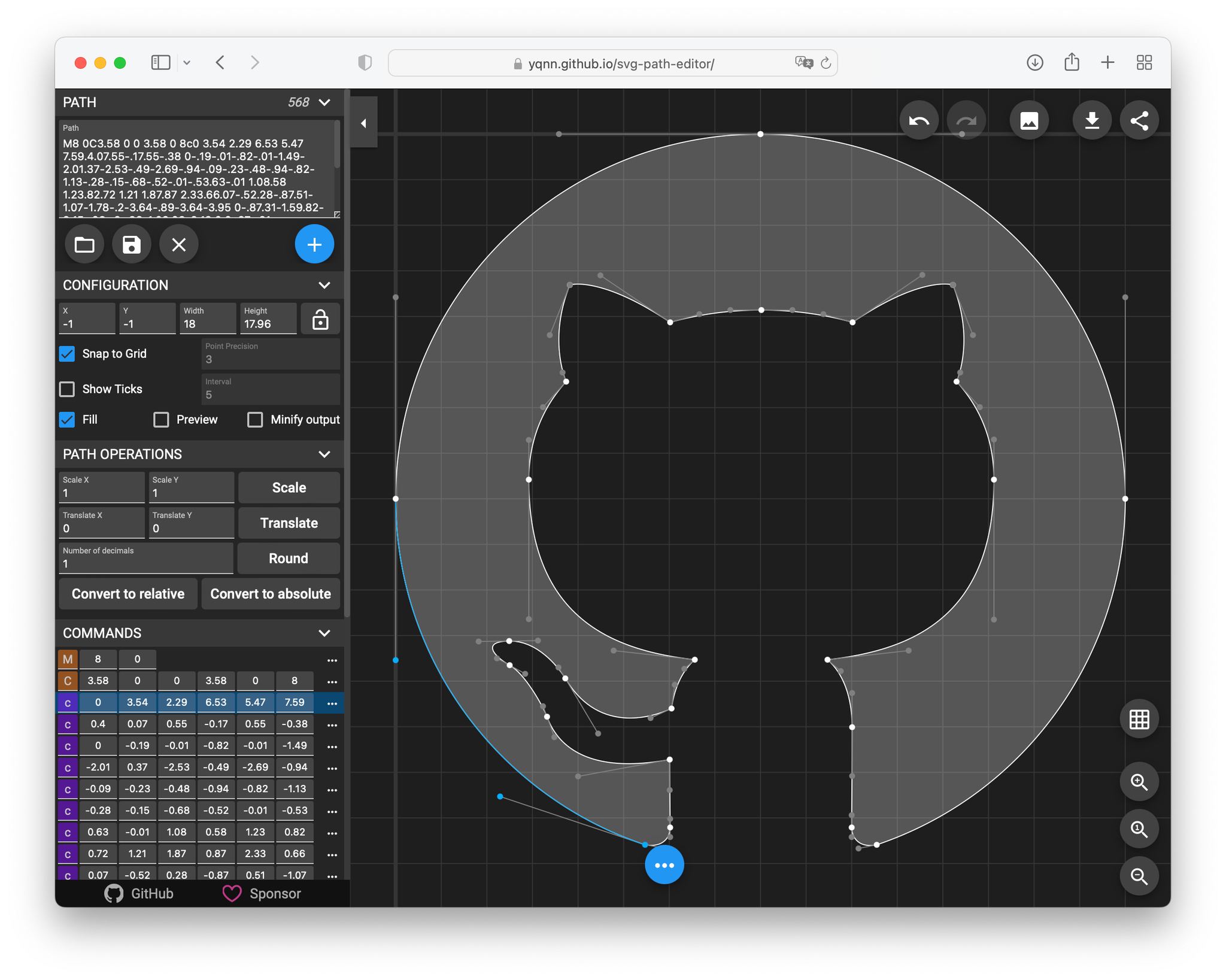Open the blue point options menu on canvas
Viewport: 1226px width, 980px height.
click(x=664, y=865)
